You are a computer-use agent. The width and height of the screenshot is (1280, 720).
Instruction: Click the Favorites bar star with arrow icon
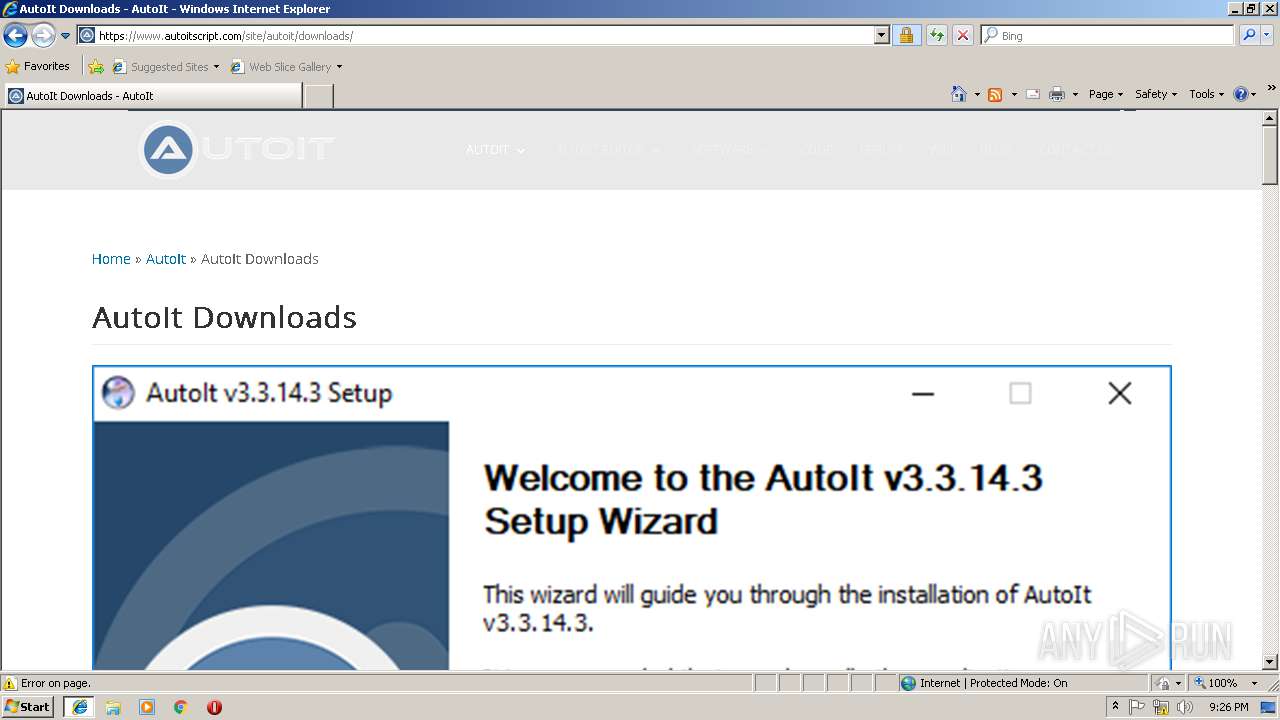[96, 67]
